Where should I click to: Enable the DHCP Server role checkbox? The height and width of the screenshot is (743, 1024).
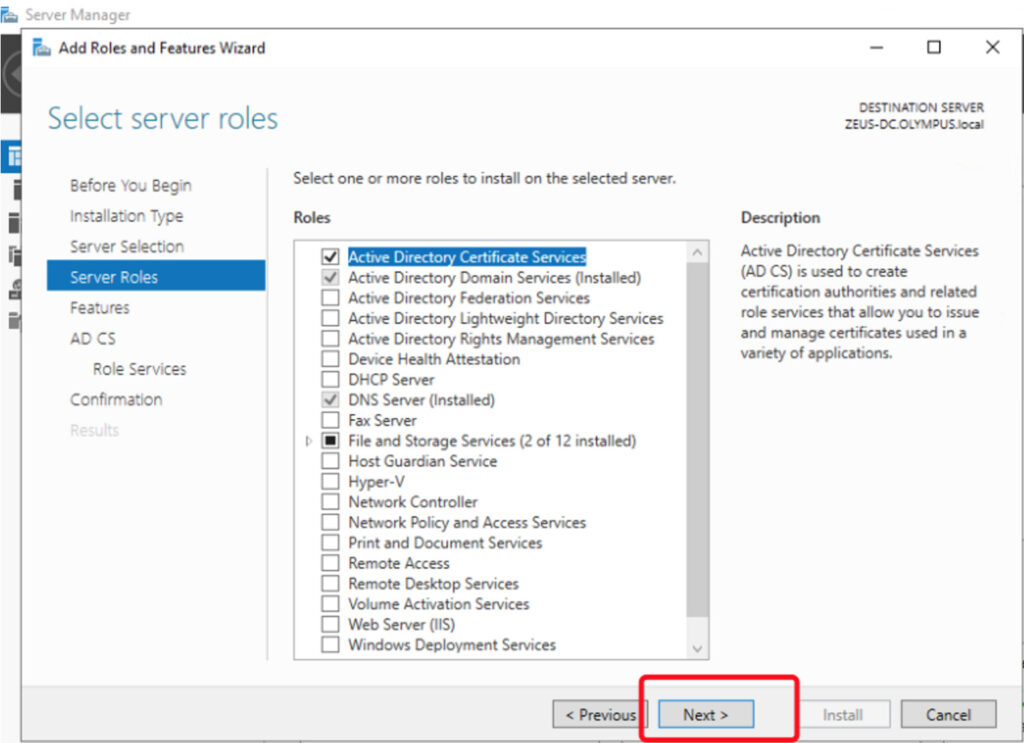click(330, 380)
